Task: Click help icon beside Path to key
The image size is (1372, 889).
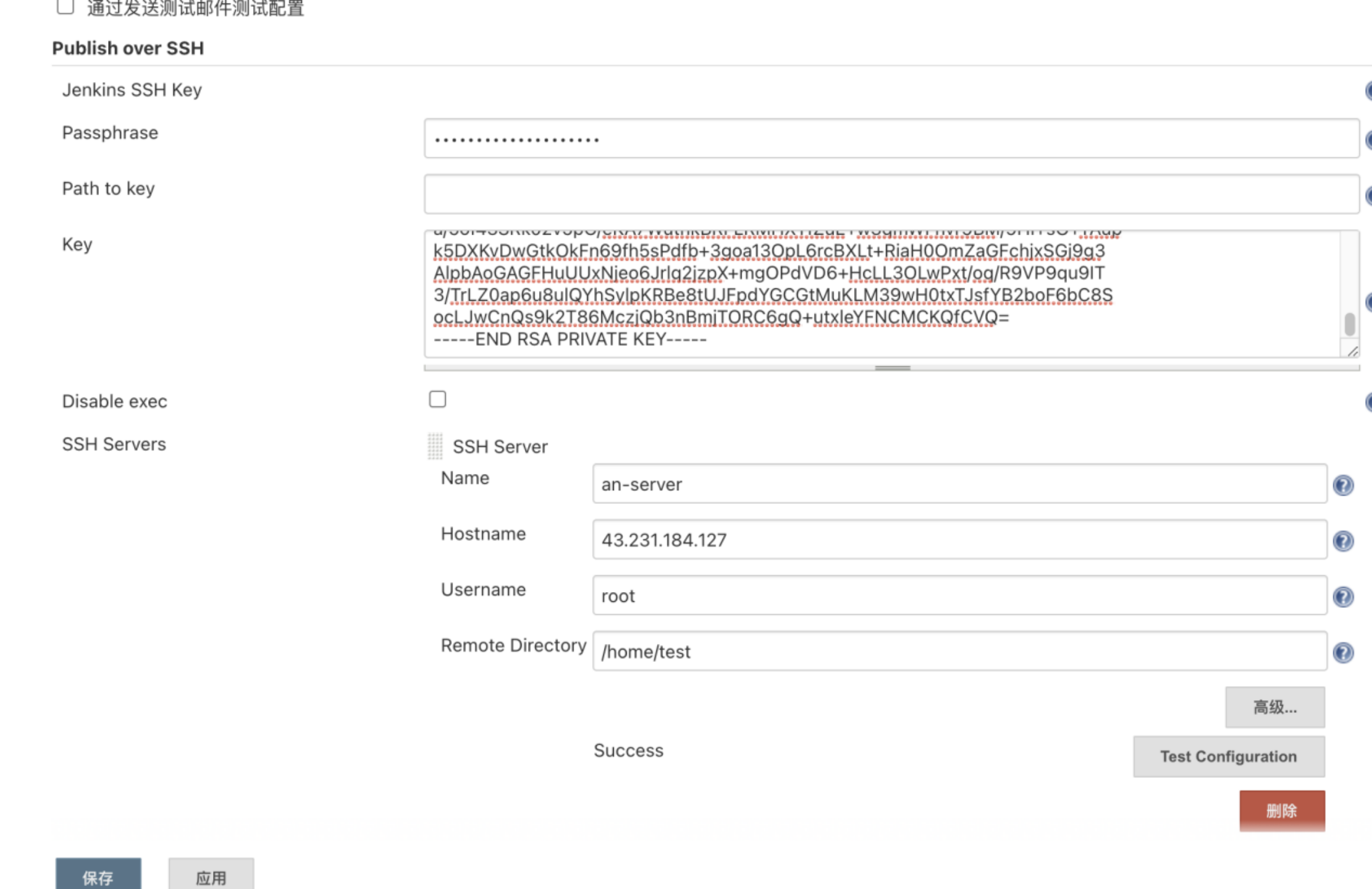Action: (x=1368, y=196)
